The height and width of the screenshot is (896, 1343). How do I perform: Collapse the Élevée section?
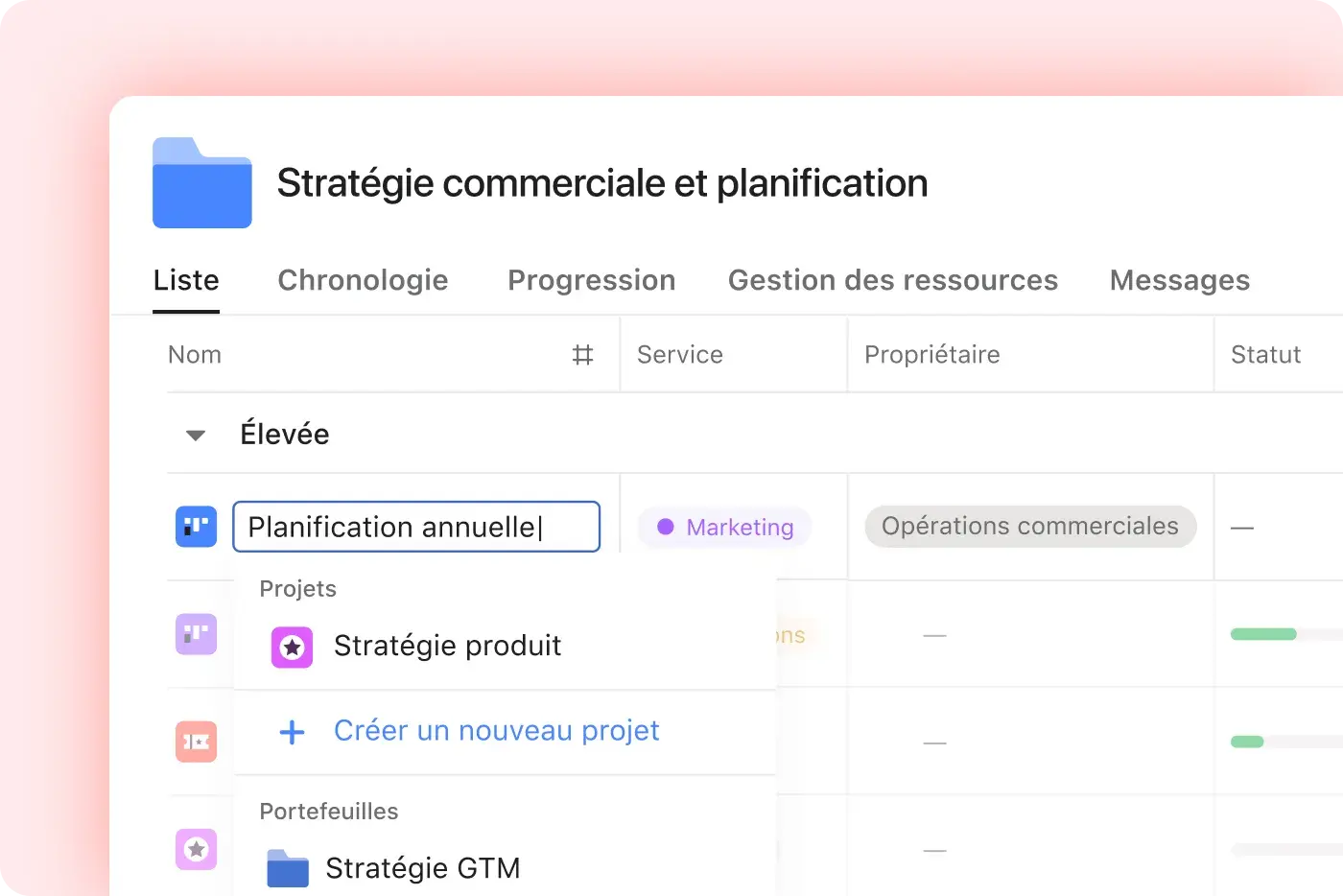pos(196,436)
